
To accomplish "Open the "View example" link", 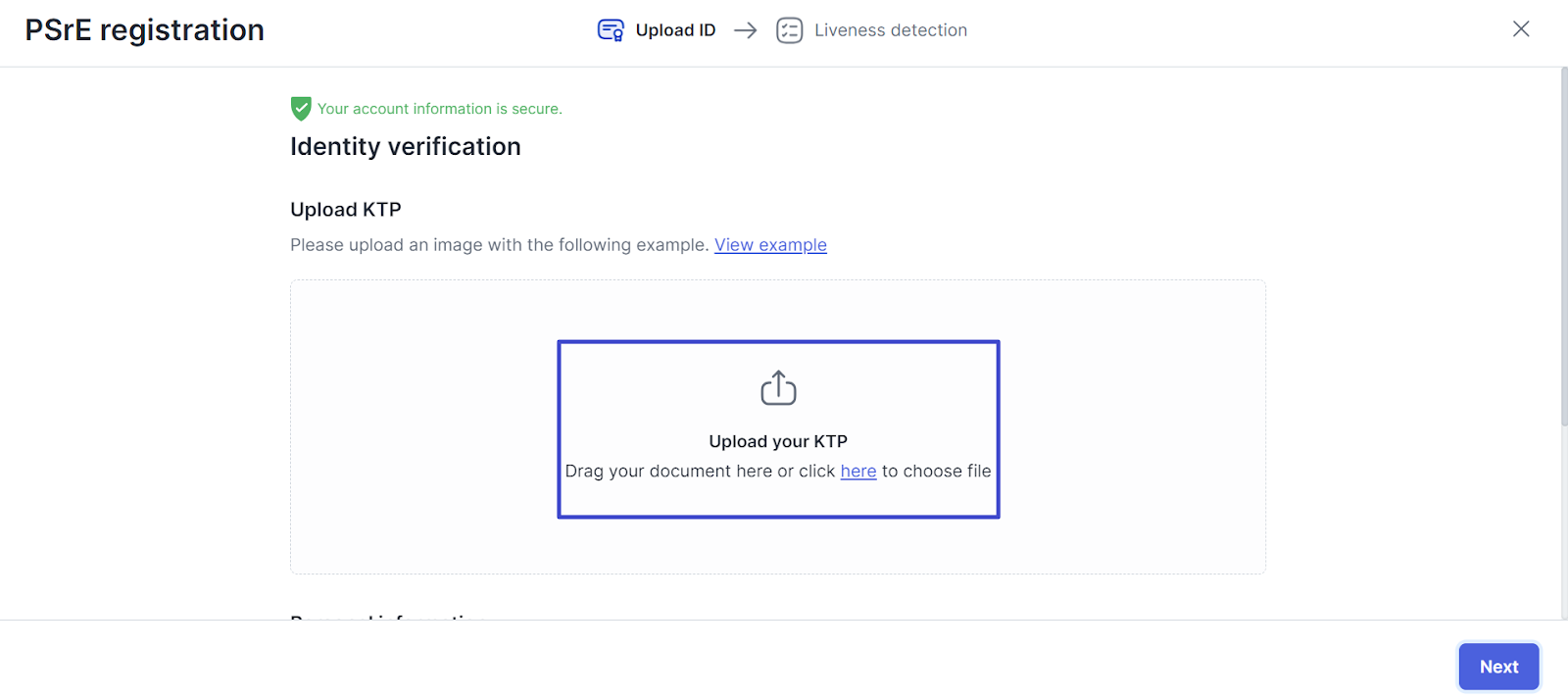I will tap(770, 245).
